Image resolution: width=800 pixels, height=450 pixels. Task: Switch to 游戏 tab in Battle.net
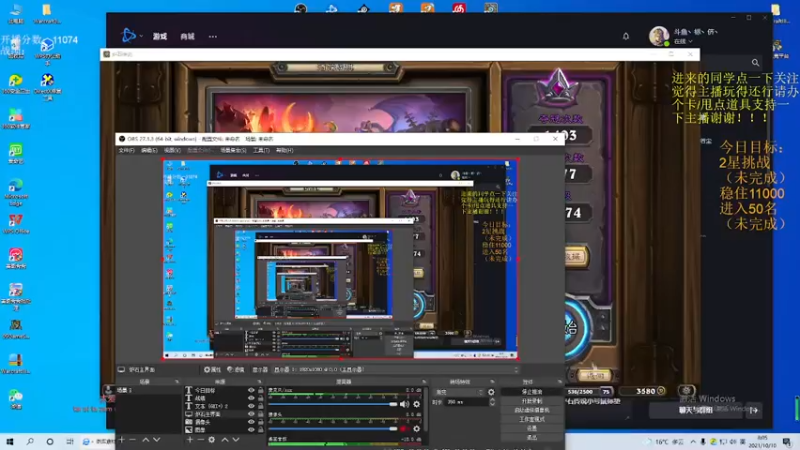[x=160, y=36]
